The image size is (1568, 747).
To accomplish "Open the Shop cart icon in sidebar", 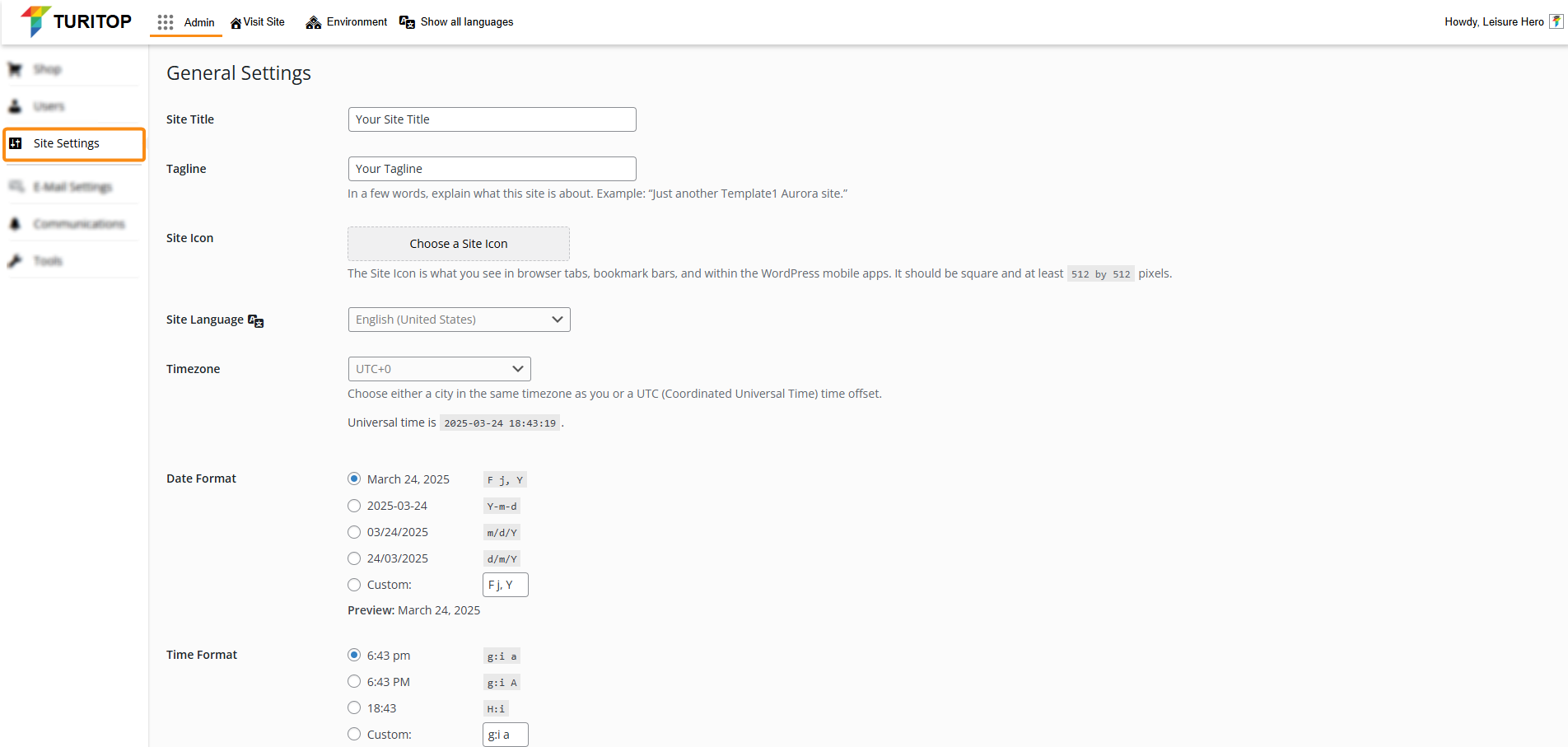I will pyautogui.click(x=15, y=69).
